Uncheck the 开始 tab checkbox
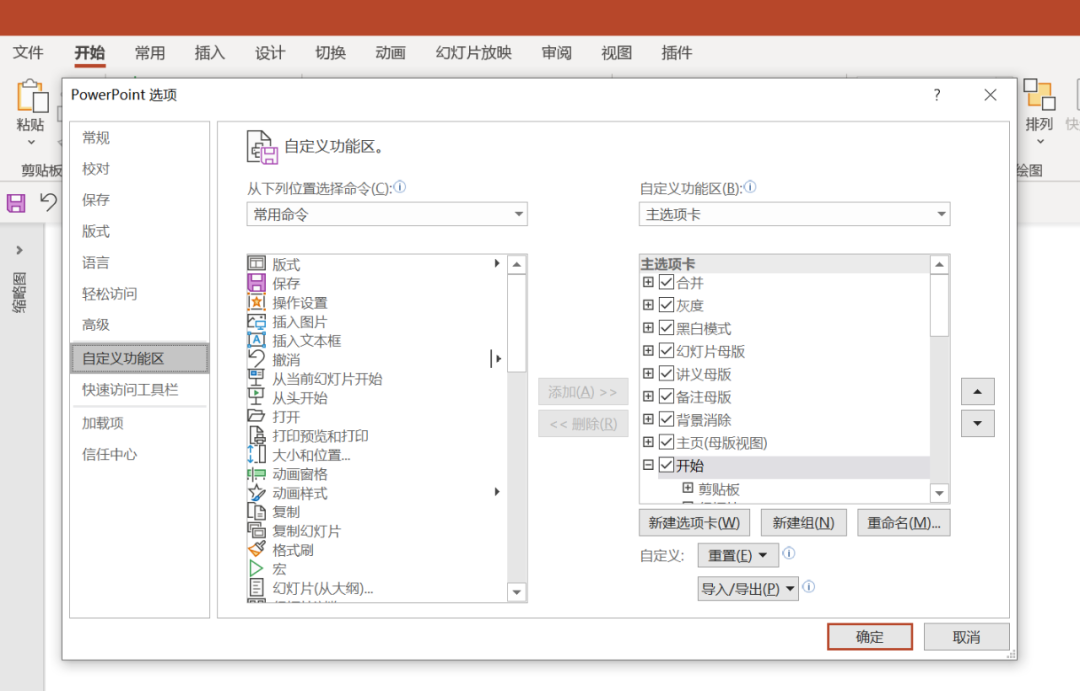1080x691 pixels. 666,465
